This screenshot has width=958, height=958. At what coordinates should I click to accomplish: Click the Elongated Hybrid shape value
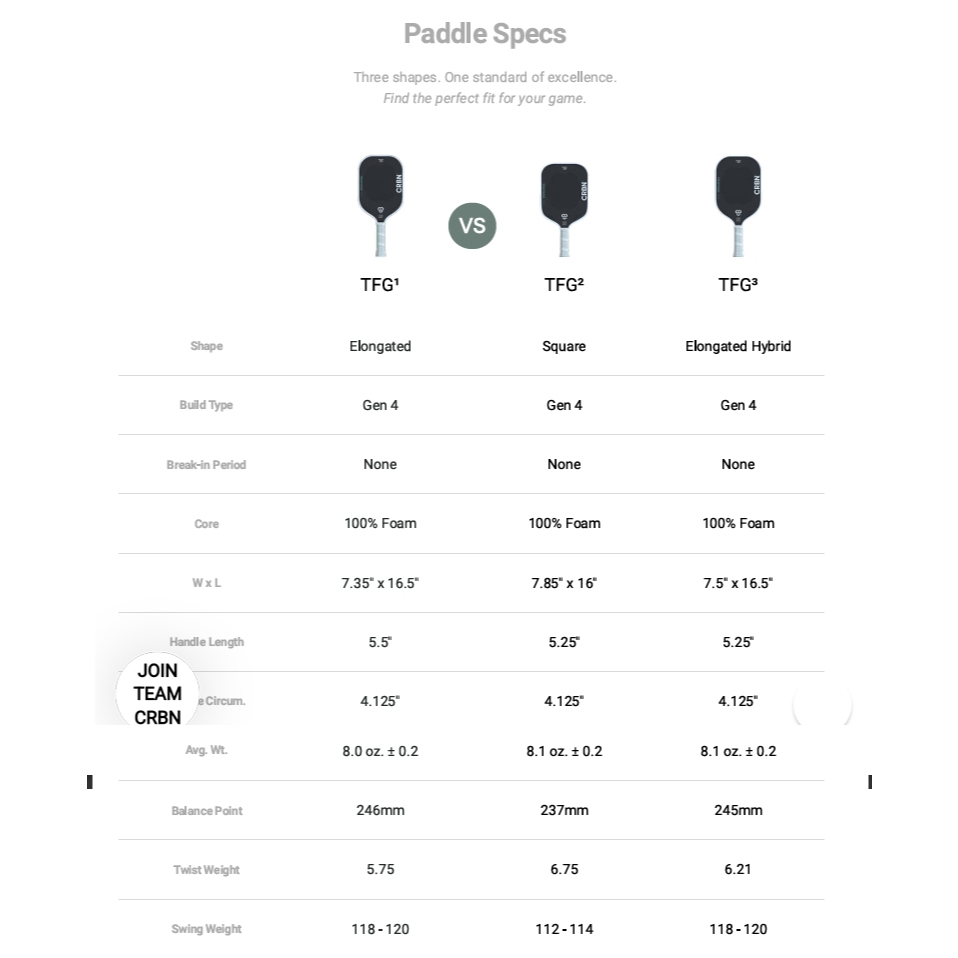(x=738, y=346)
